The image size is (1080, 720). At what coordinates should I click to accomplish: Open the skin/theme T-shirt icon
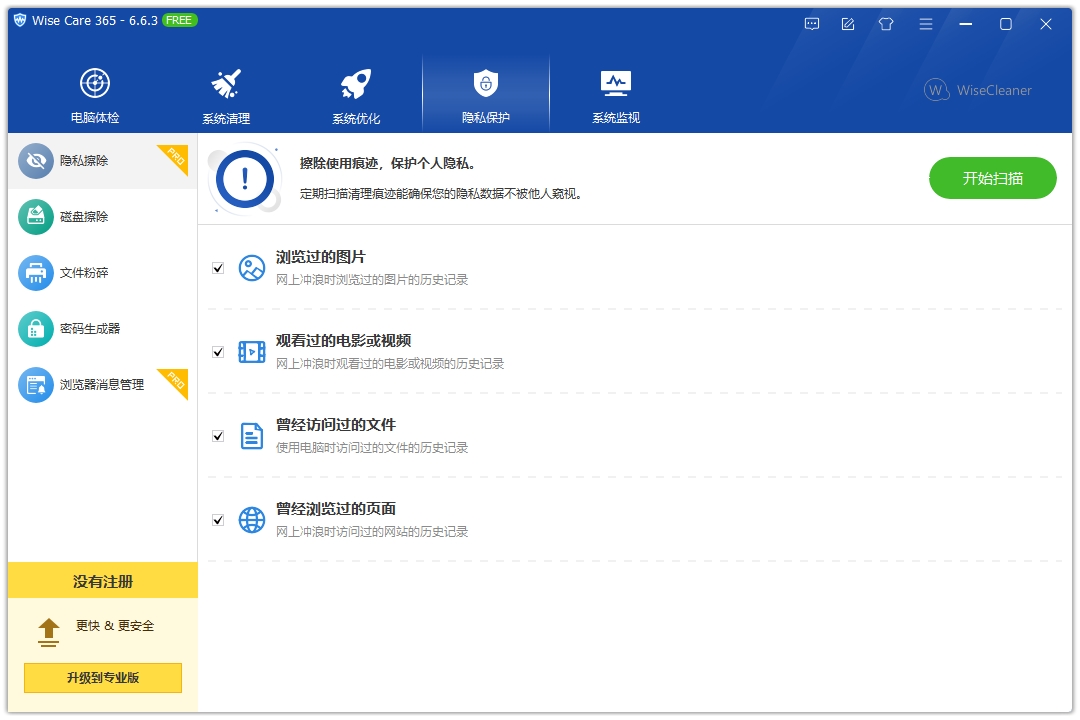click(886, 23)
